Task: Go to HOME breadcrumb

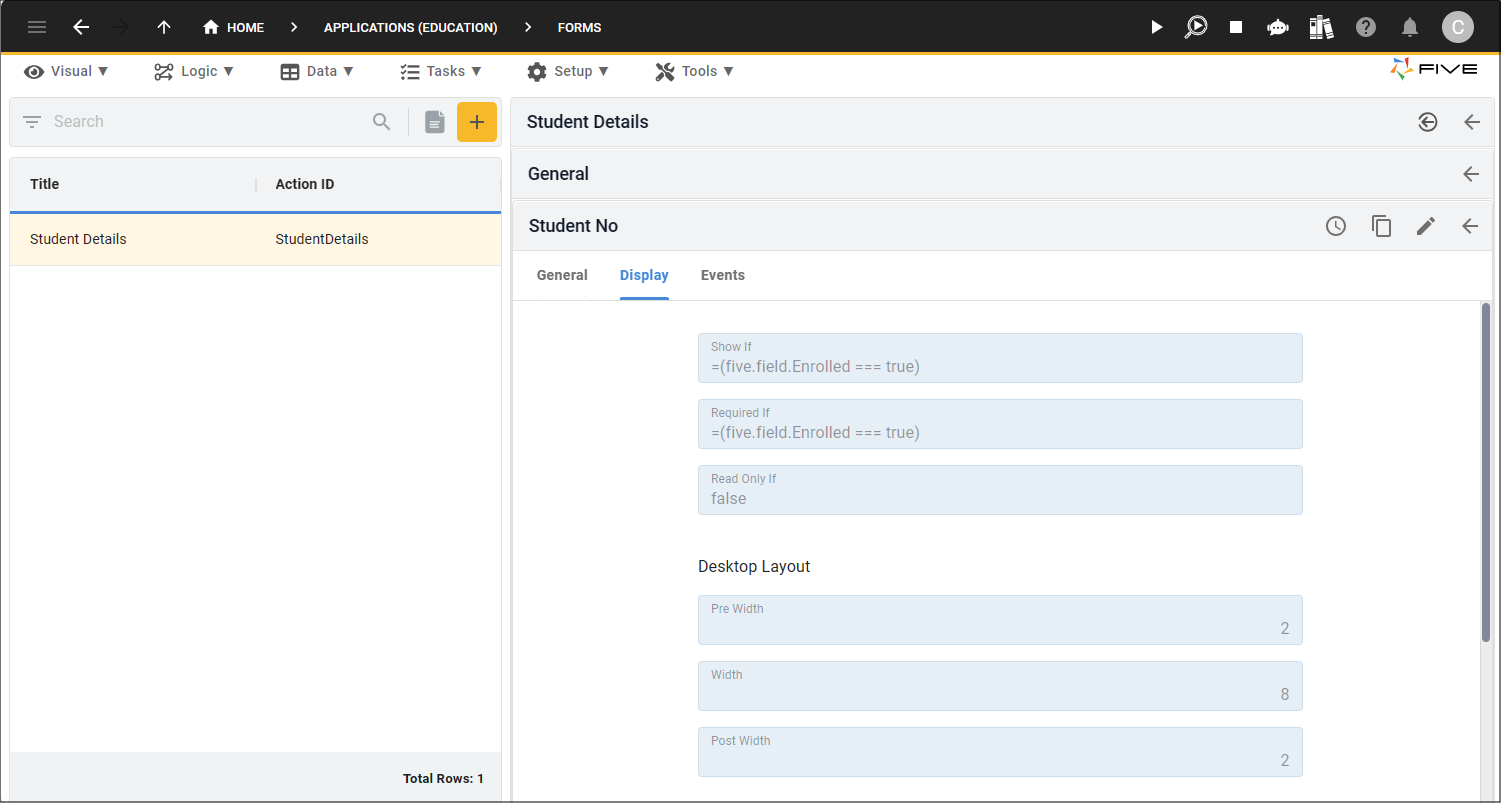Action: point(234,27)
